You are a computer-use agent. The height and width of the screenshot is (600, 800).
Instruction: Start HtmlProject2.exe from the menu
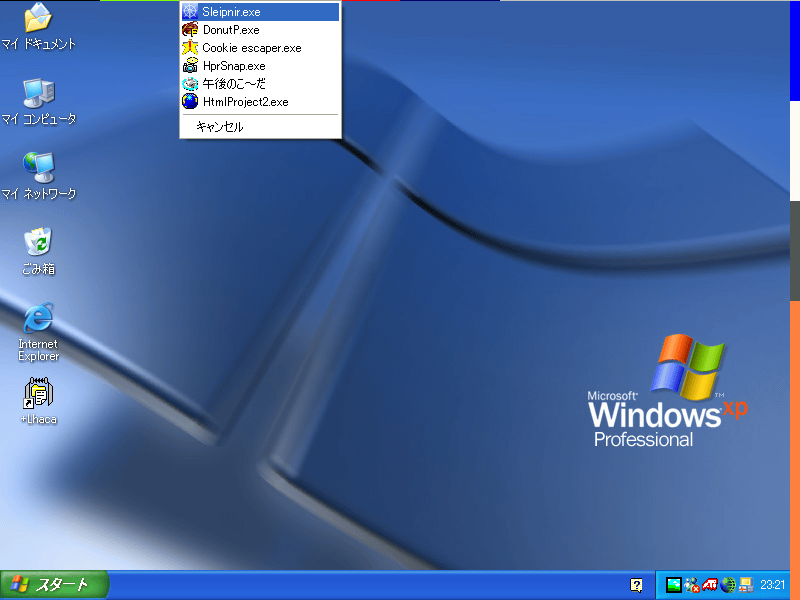(260, 102)
